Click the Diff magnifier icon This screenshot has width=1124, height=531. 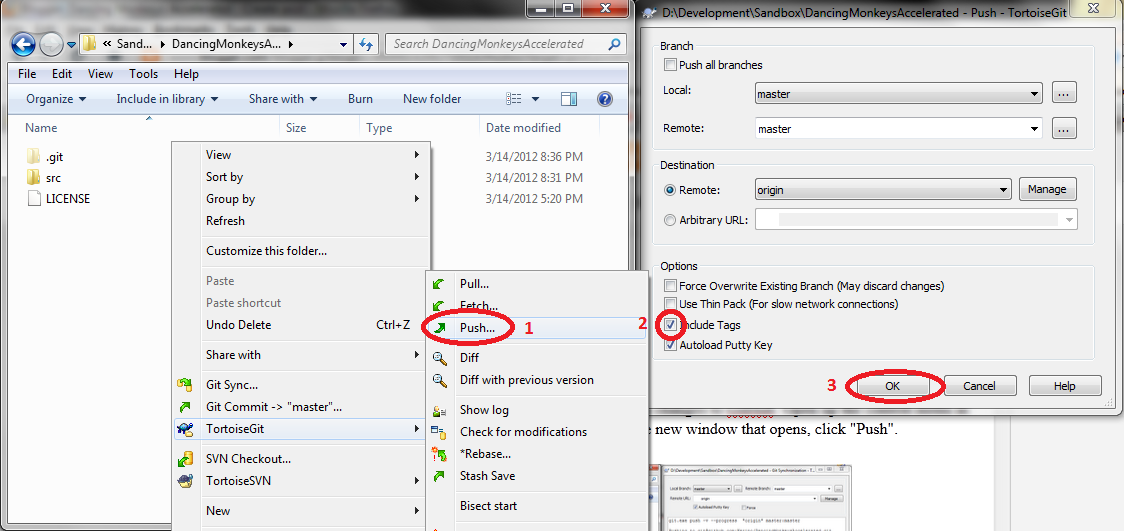pyautogui.click(x=439, y=358)
